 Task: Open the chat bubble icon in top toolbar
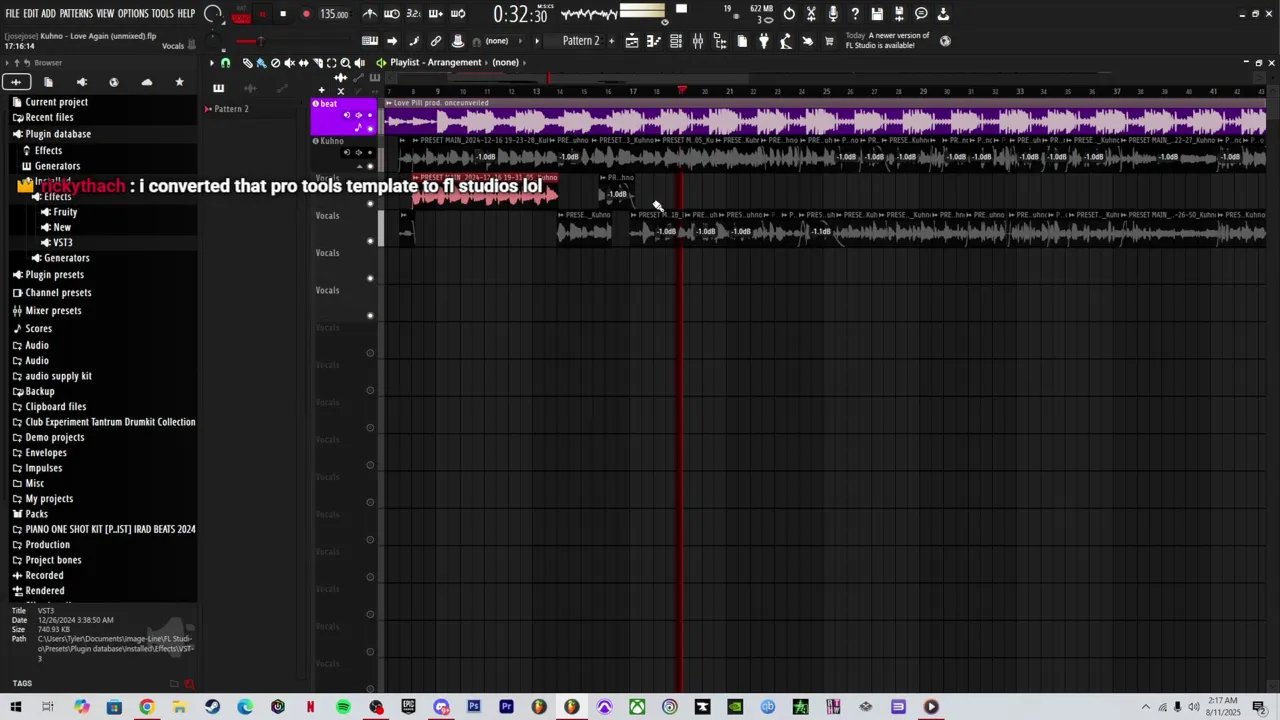click(x=921, y=14)
